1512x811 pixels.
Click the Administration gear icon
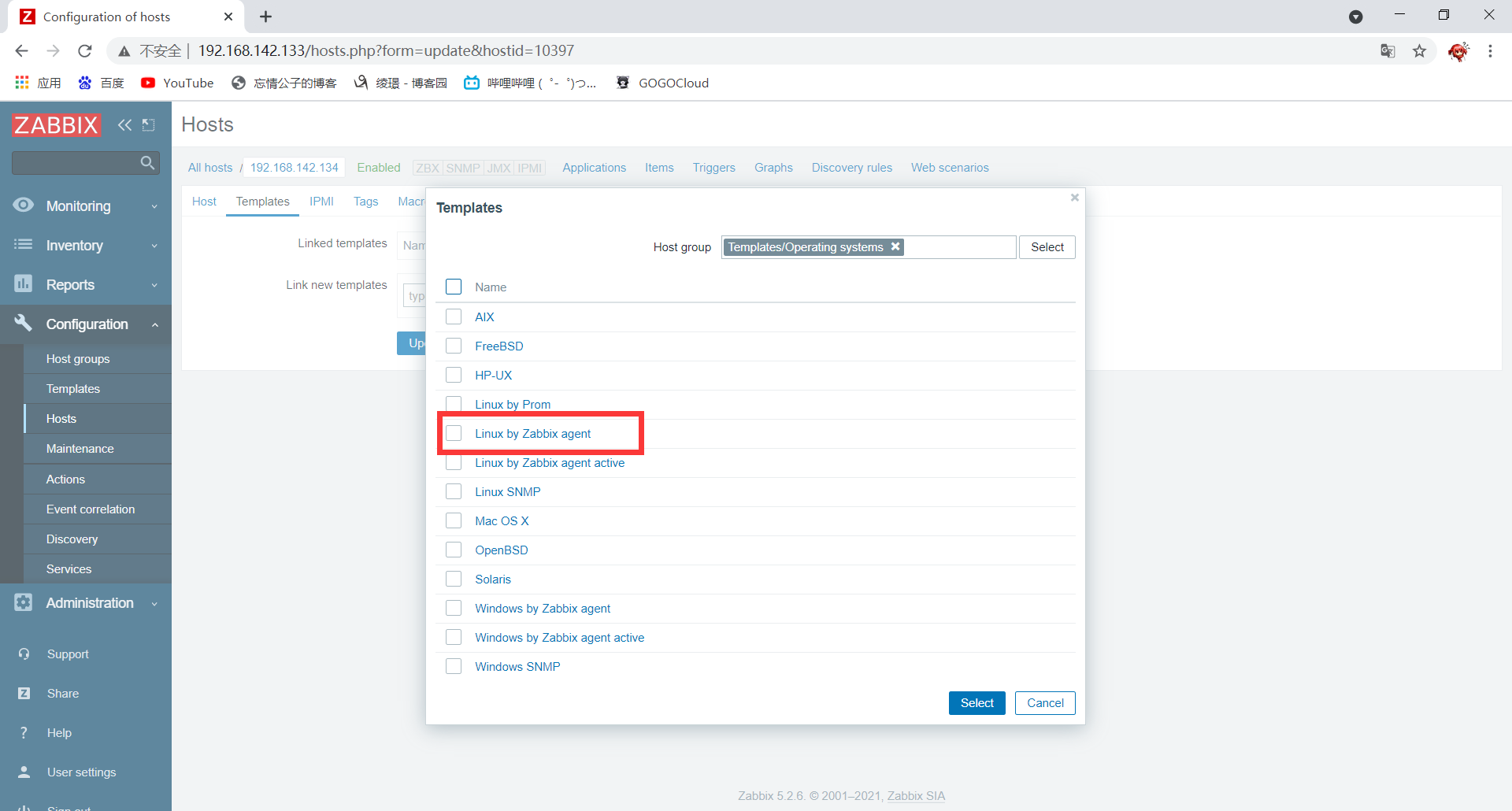(24, 602)
